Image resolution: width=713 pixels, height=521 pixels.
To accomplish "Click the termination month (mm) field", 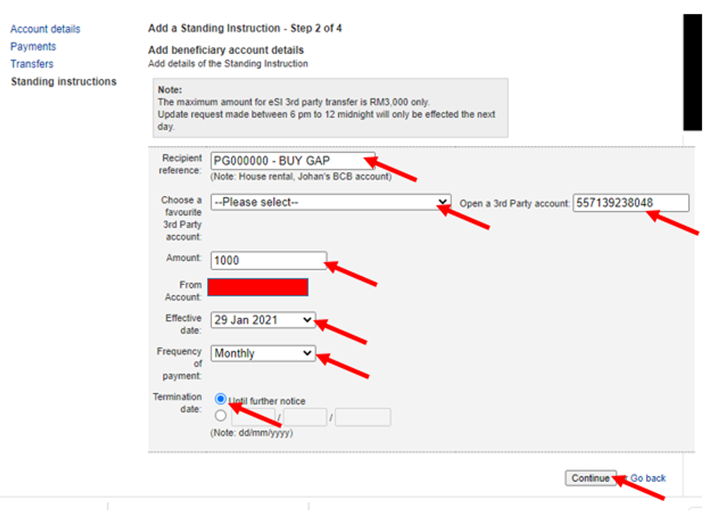I will [305, 417].
